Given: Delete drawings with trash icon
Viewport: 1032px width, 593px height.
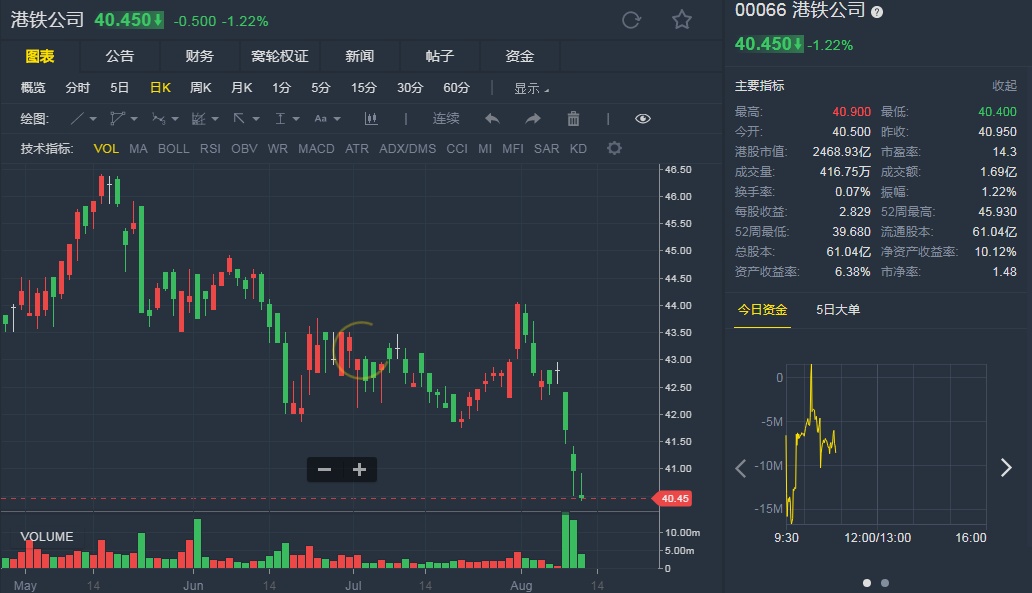Looking at the screenshot, I should coord(573,118).
